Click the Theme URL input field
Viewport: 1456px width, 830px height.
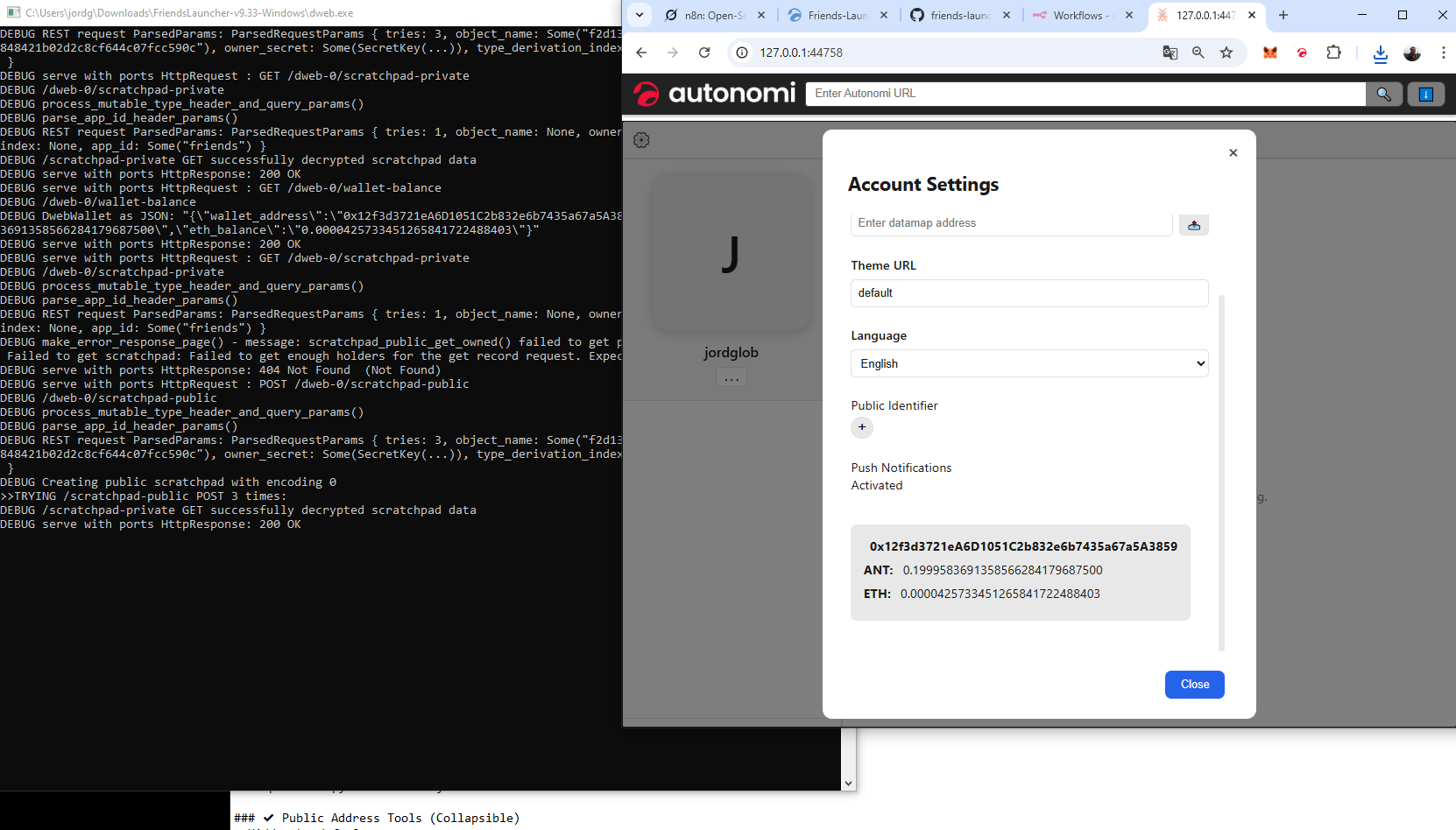tap(1029, 293)
